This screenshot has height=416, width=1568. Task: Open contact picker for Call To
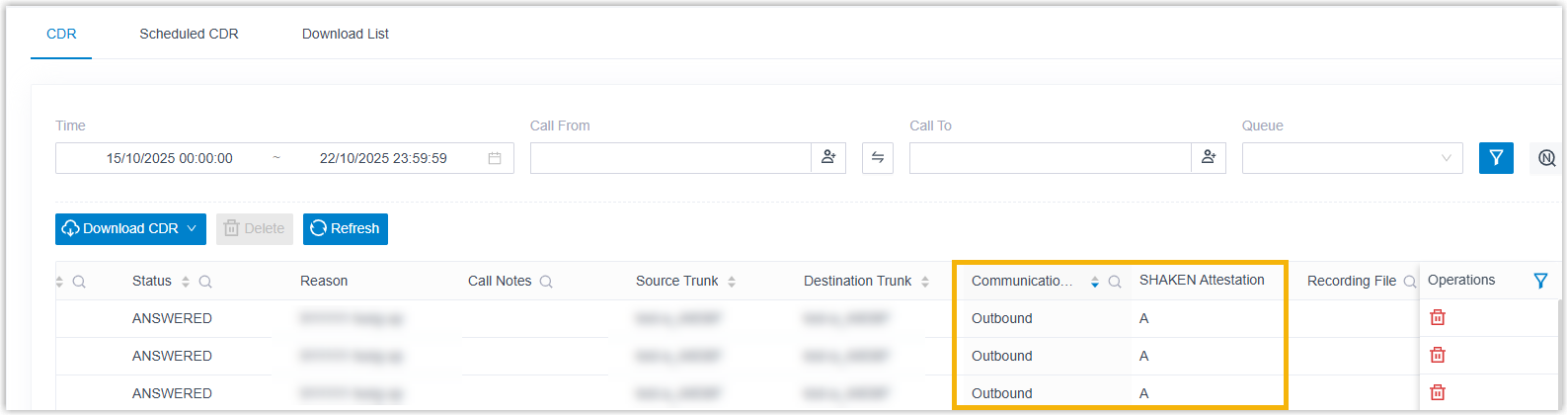click(x=1208, y=158)
